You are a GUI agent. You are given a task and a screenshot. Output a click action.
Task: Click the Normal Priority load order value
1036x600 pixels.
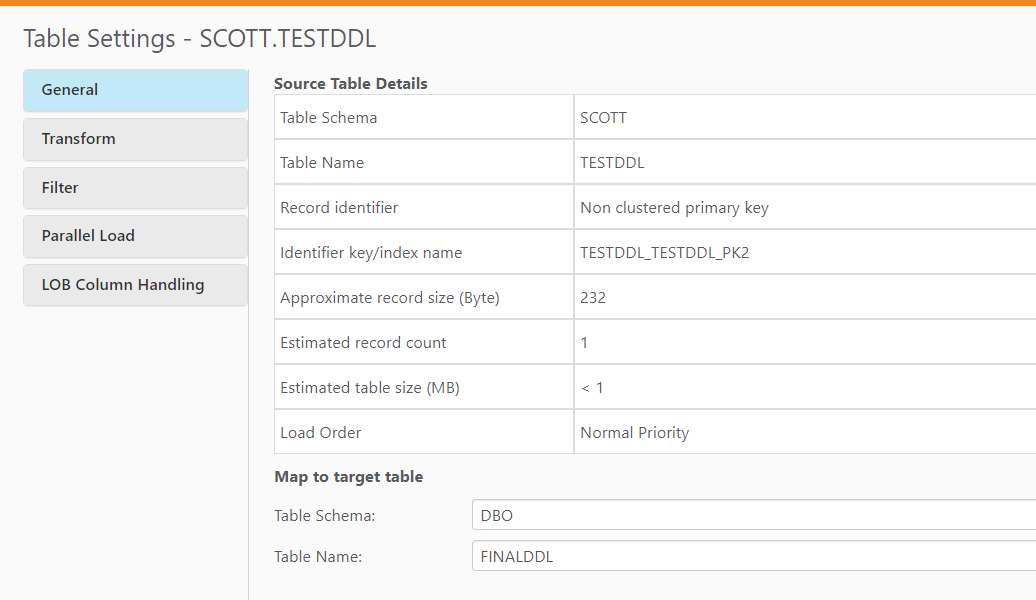coord(634,433)
